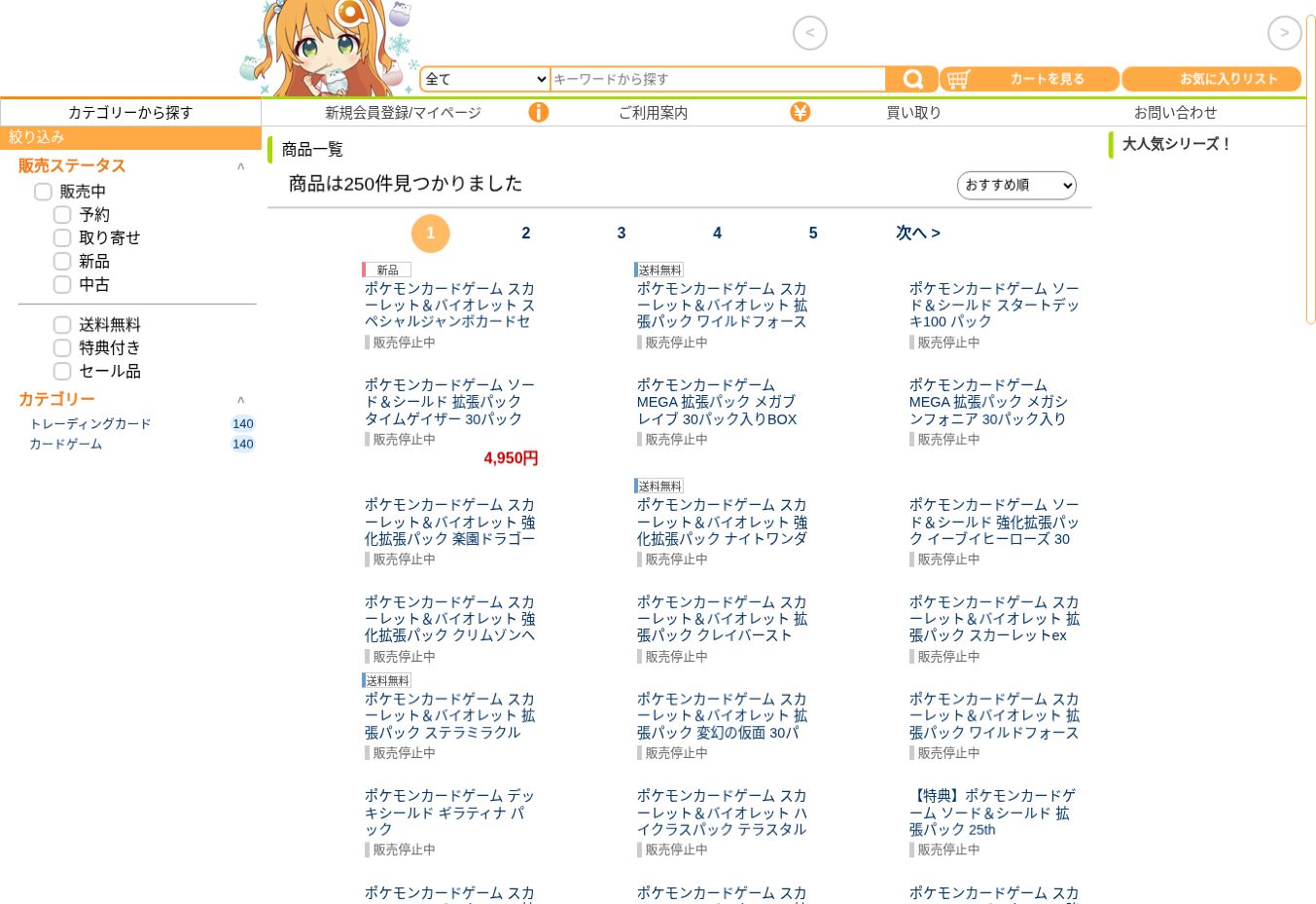The width and height of the screenshot is (1316, 904).
Task: Click the mascot girl logo
Action: (329, 48)
